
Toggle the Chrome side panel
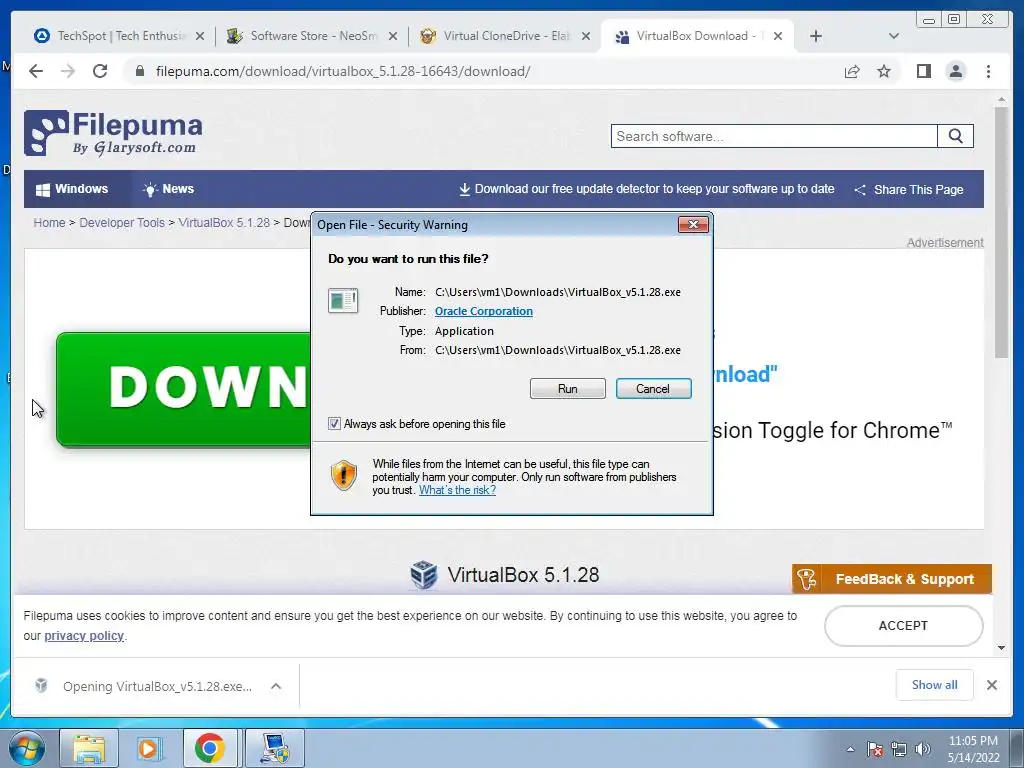(x=923, y=71)
